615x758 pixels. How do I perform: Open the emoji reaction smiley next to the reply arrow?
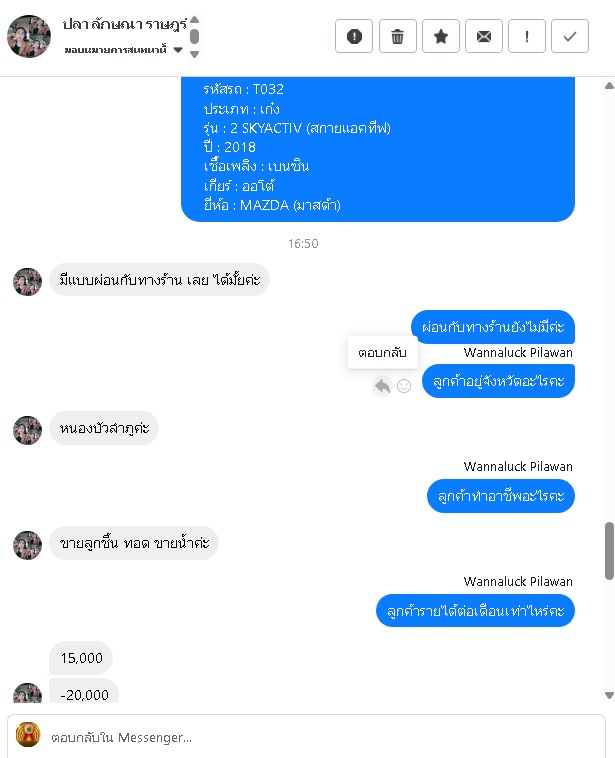(404, 386)
